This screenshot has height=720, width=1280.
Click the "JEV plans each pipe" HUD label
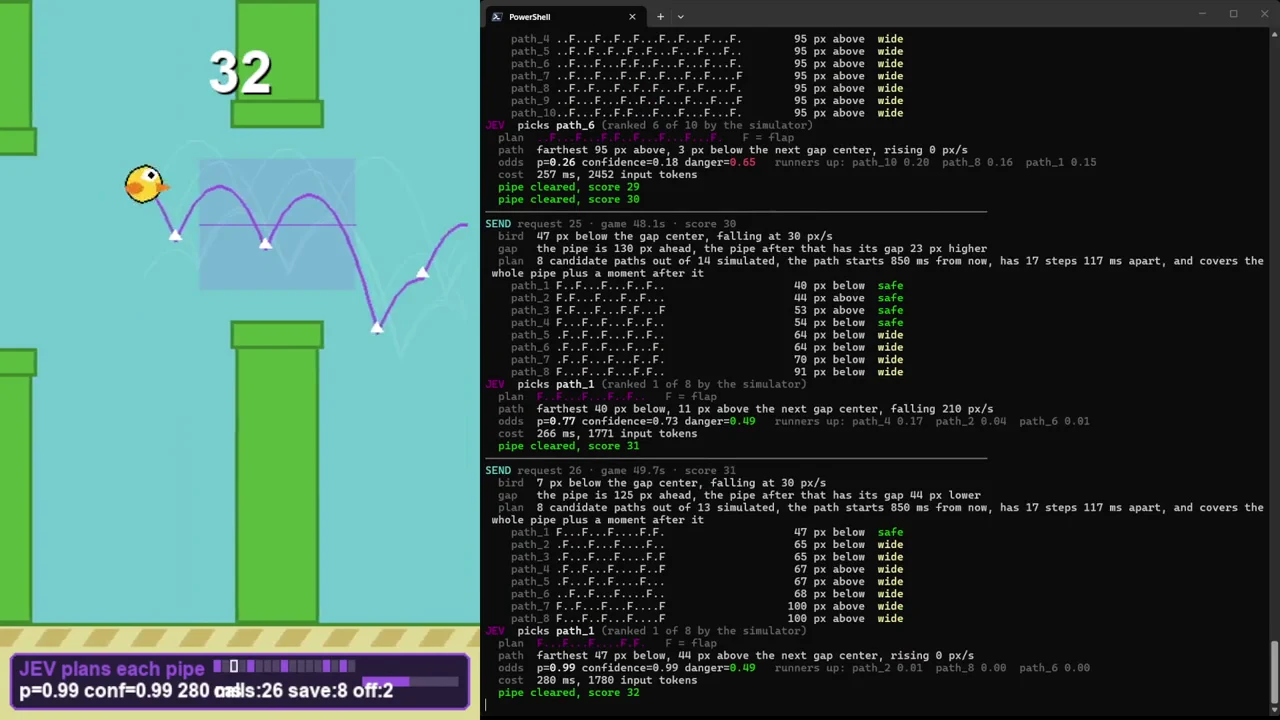[x=111, y=669]
